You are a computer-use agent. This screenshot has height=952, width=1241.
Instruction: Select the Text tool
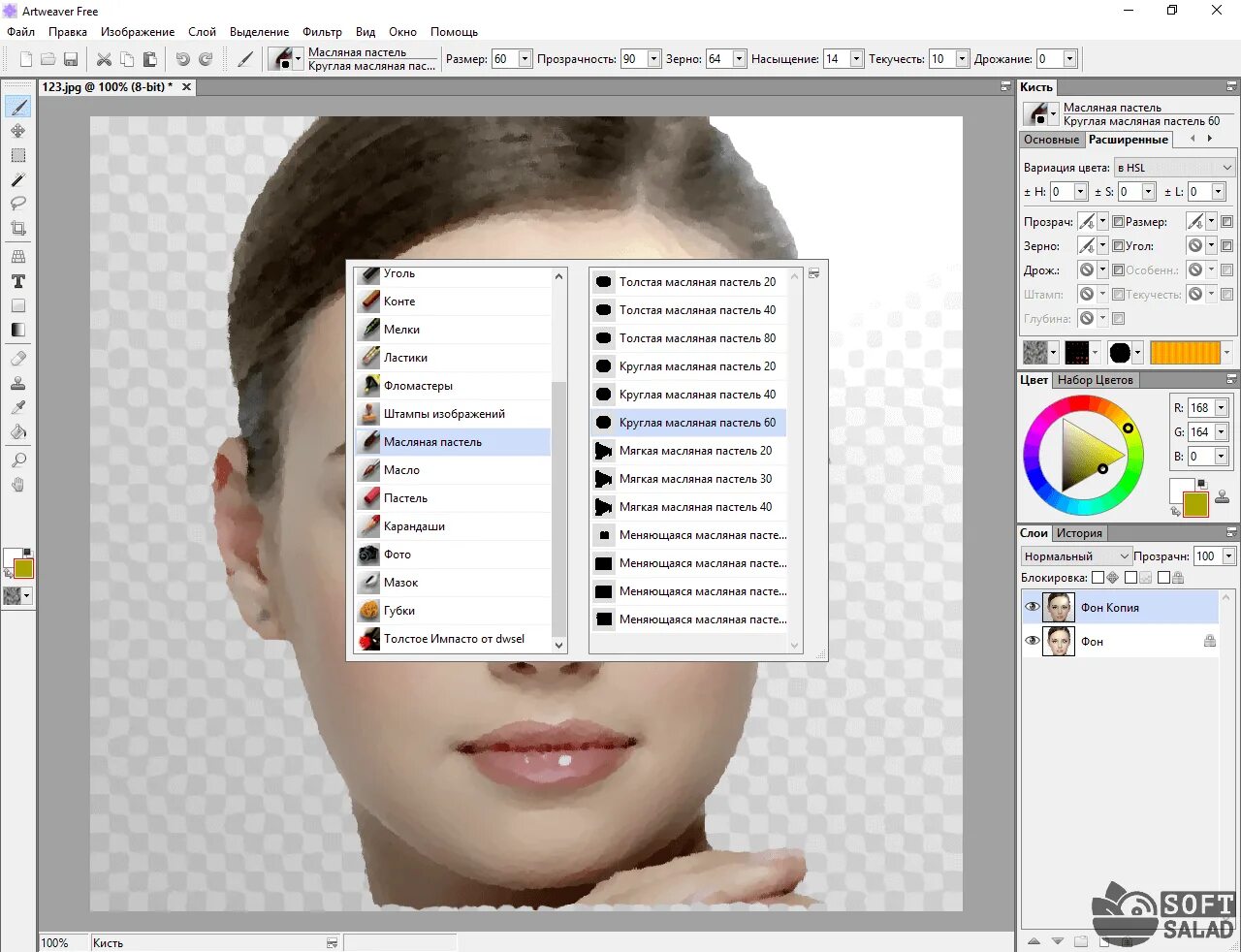[18, 281]
